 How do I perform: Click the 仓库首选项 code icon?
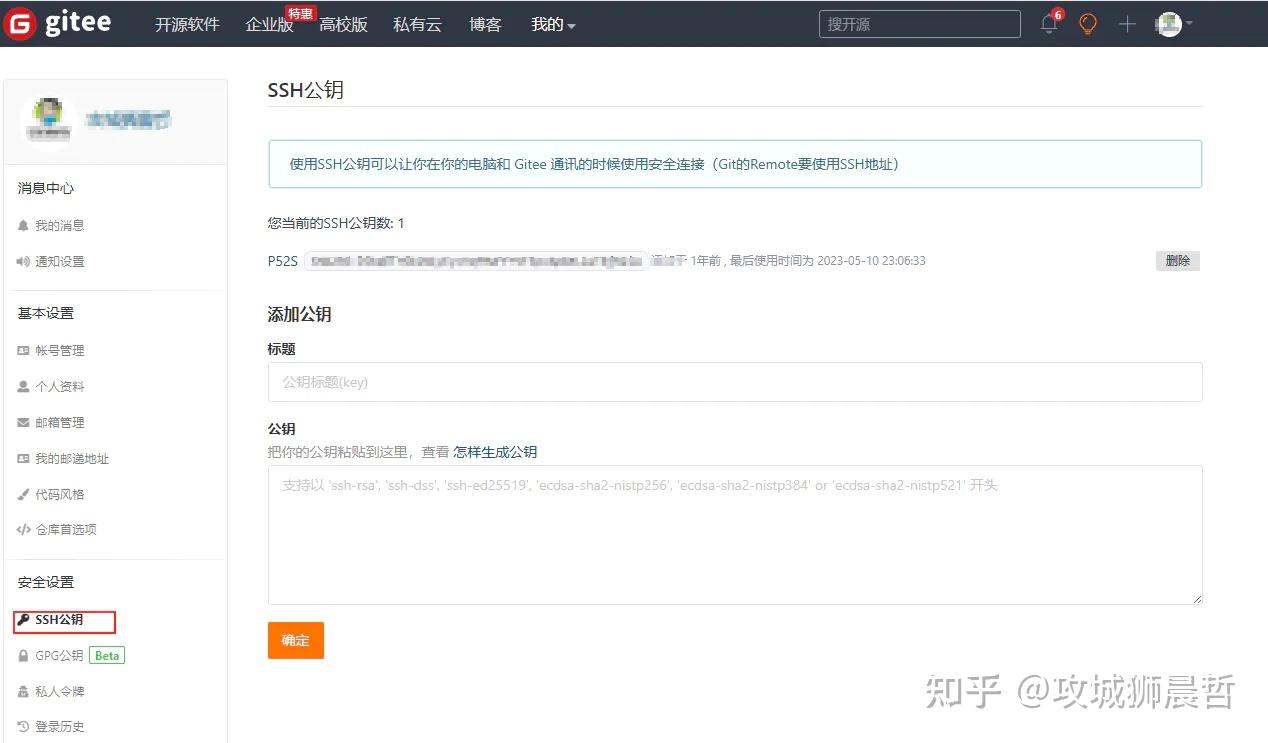coord(23,529)
